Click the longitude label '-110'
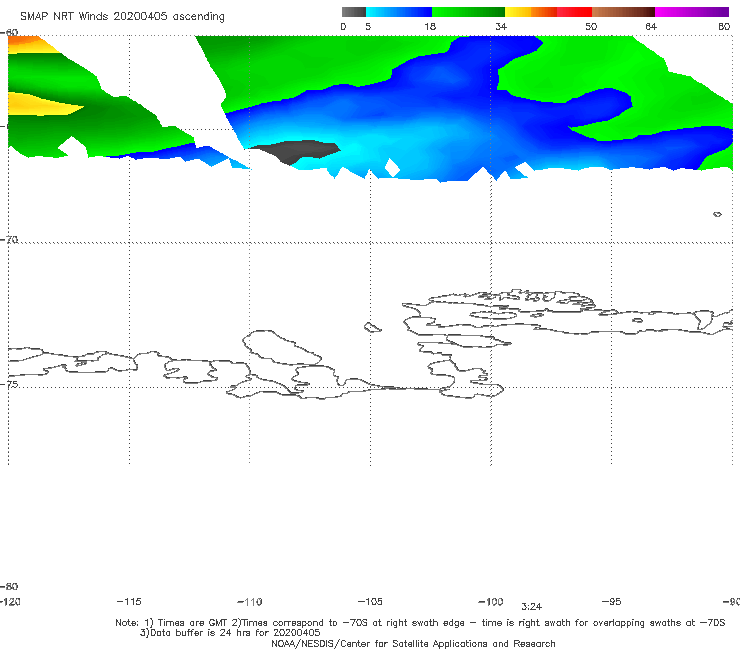740x650 pixels. coord(250,602)
